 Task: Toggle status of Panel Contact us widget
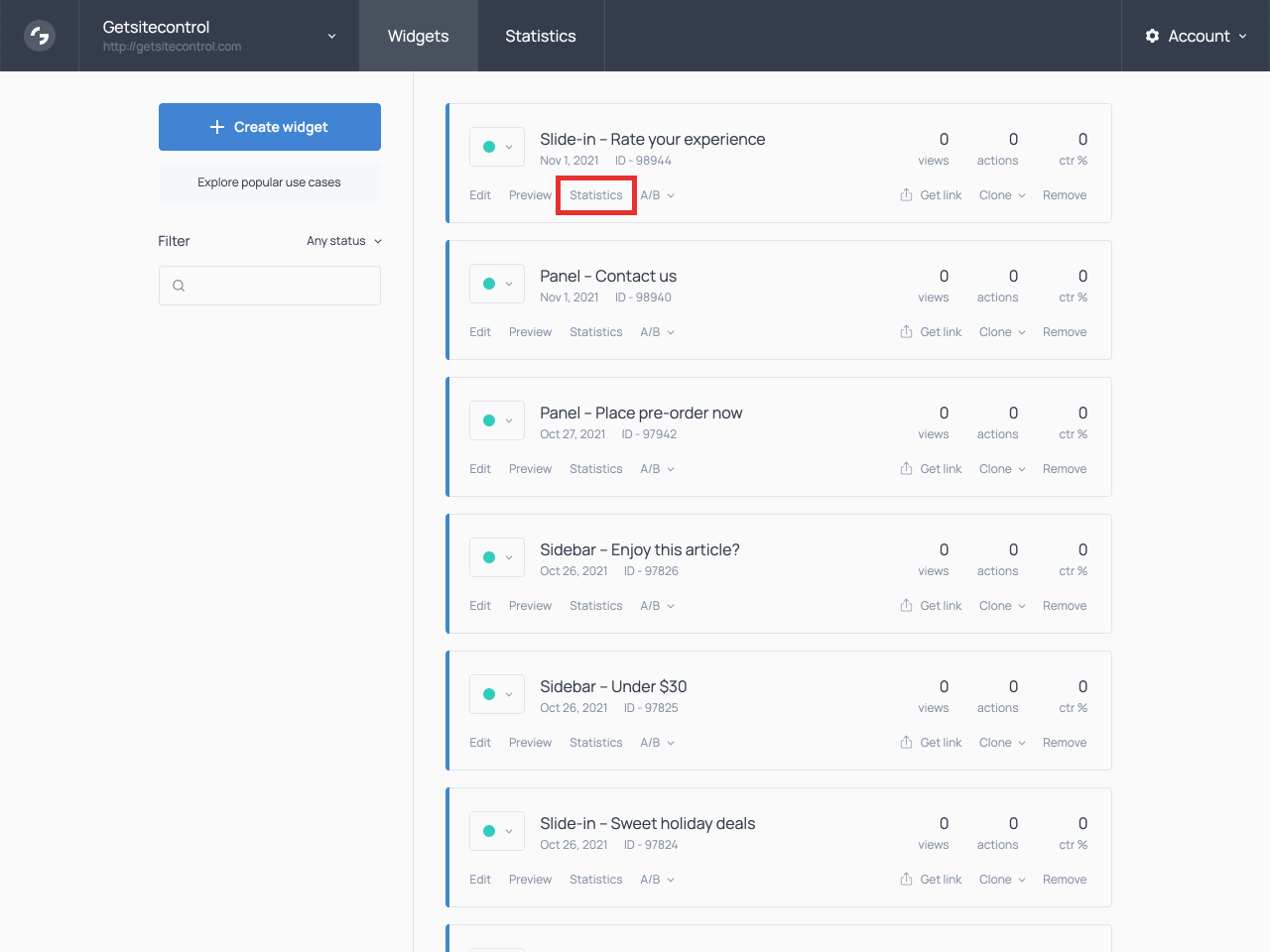click(x=496, y=284)
